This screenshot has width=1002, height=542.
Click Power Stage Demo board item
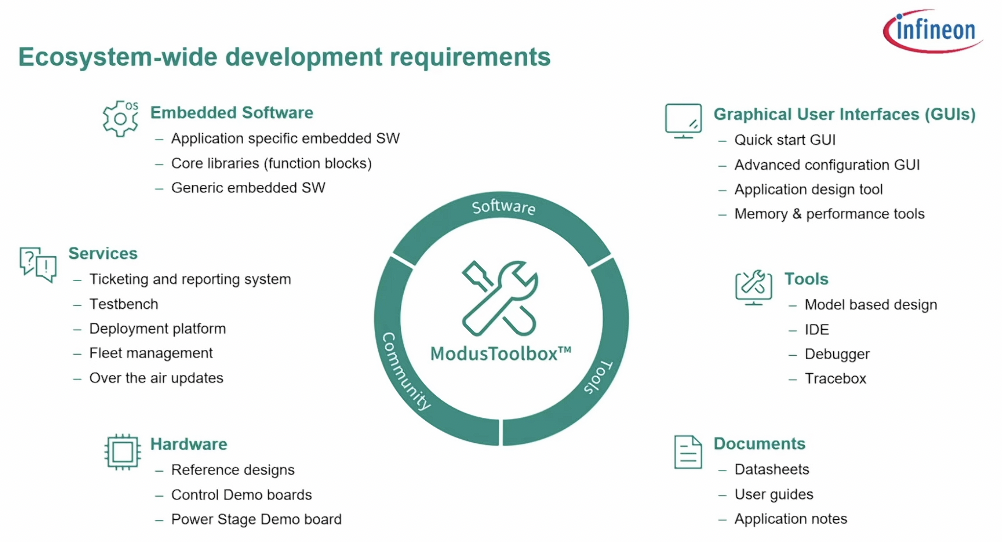coord(256,519)
